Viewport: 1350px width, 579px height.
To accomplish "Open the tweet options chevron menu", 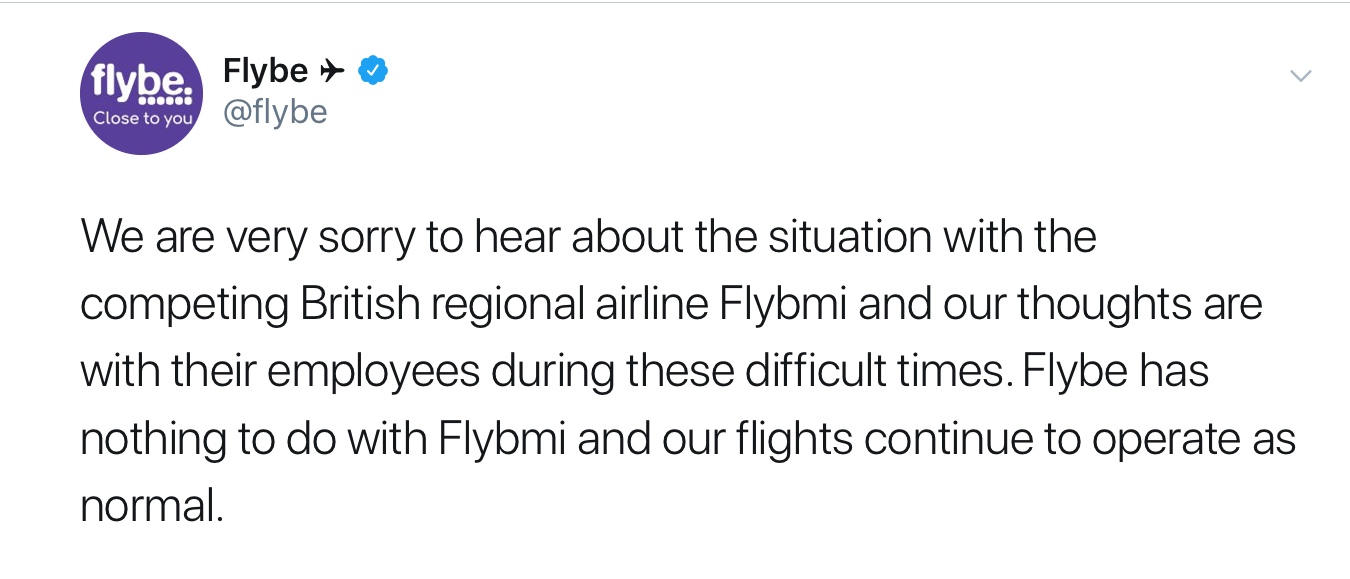I will pyautogui.click(x=1300, y=76).
